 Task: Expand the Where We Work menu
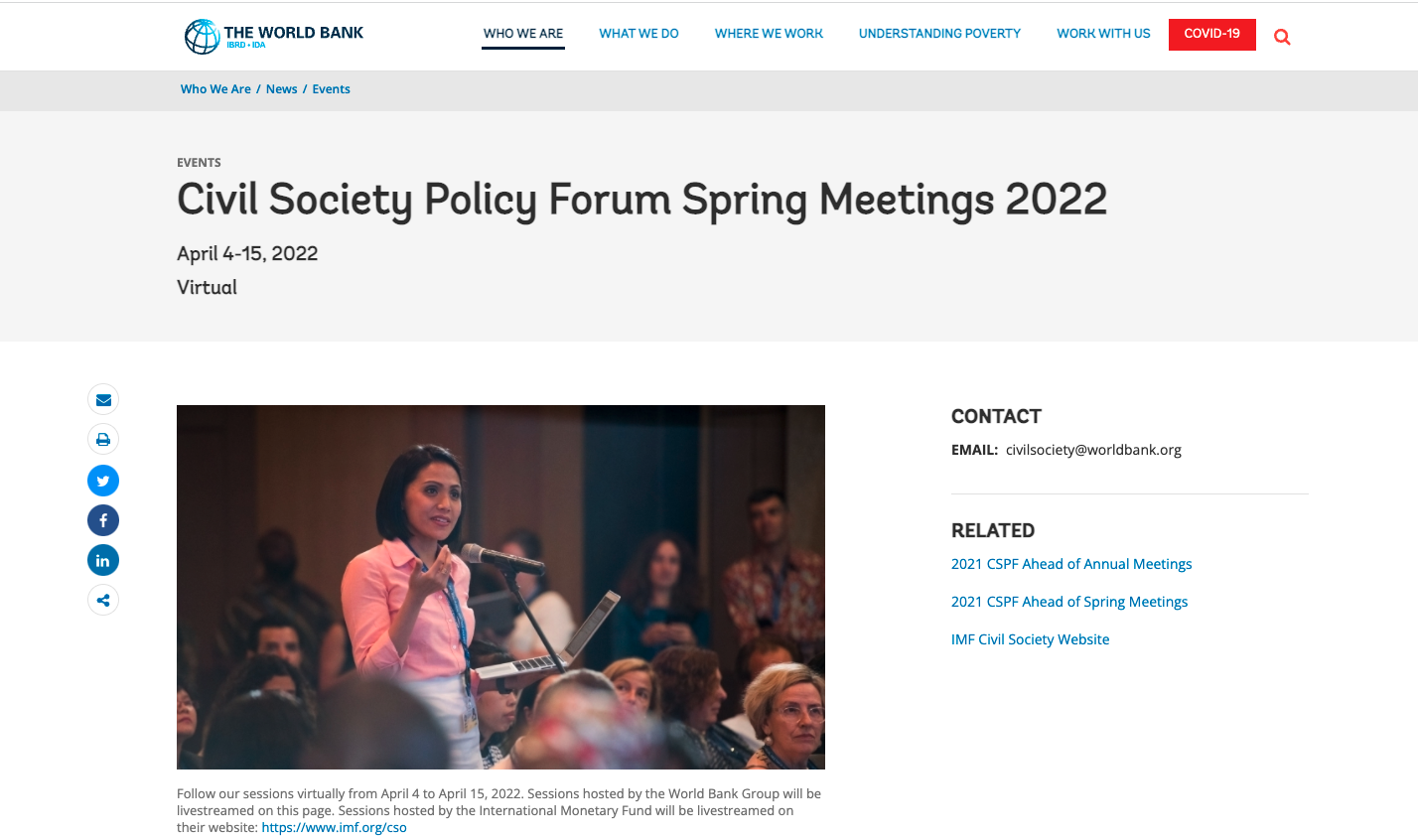point(769,34)
